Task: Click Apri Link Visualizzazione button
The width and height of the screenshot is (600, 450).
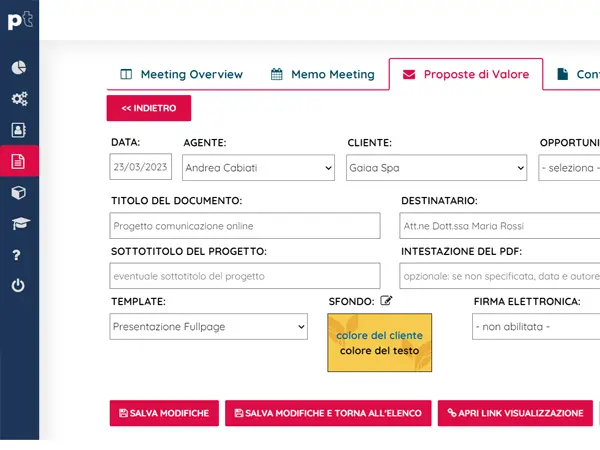Action: coord(514,413)
